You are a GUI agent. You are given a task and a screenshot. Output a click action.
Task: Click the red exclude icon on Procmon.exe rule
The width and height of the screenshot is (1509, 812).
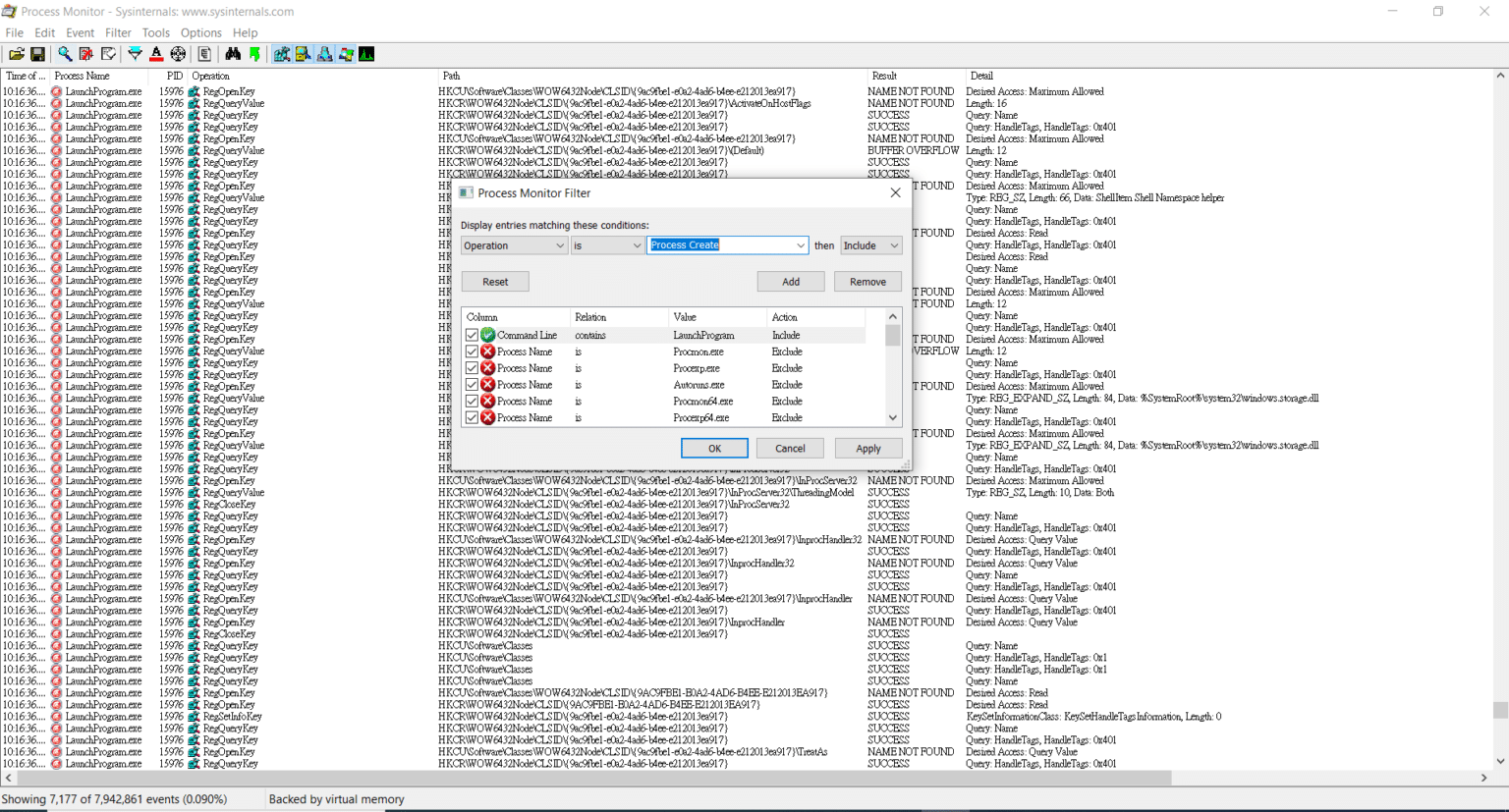click(x=487, y=352)
